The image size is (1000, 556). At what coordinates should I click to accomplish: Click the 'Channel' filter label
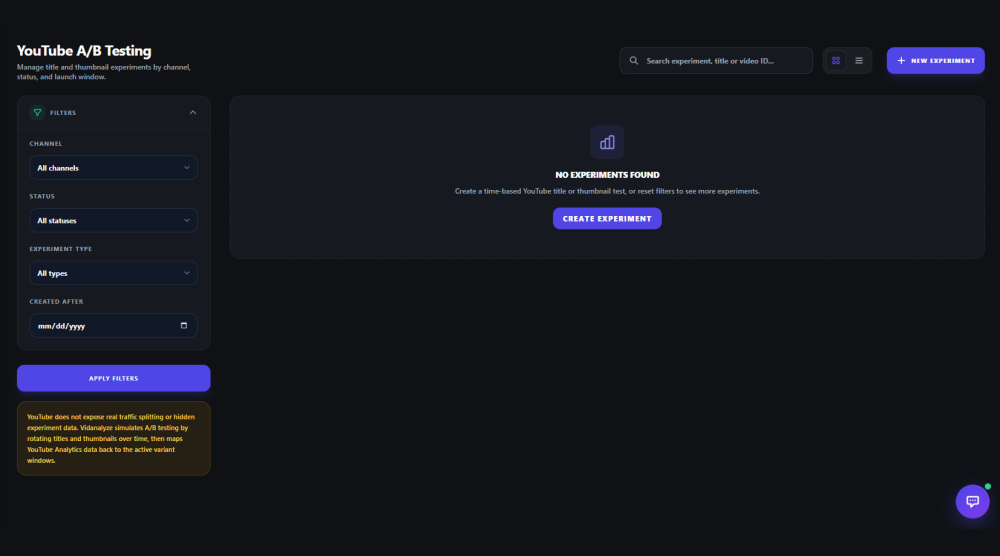45,143
